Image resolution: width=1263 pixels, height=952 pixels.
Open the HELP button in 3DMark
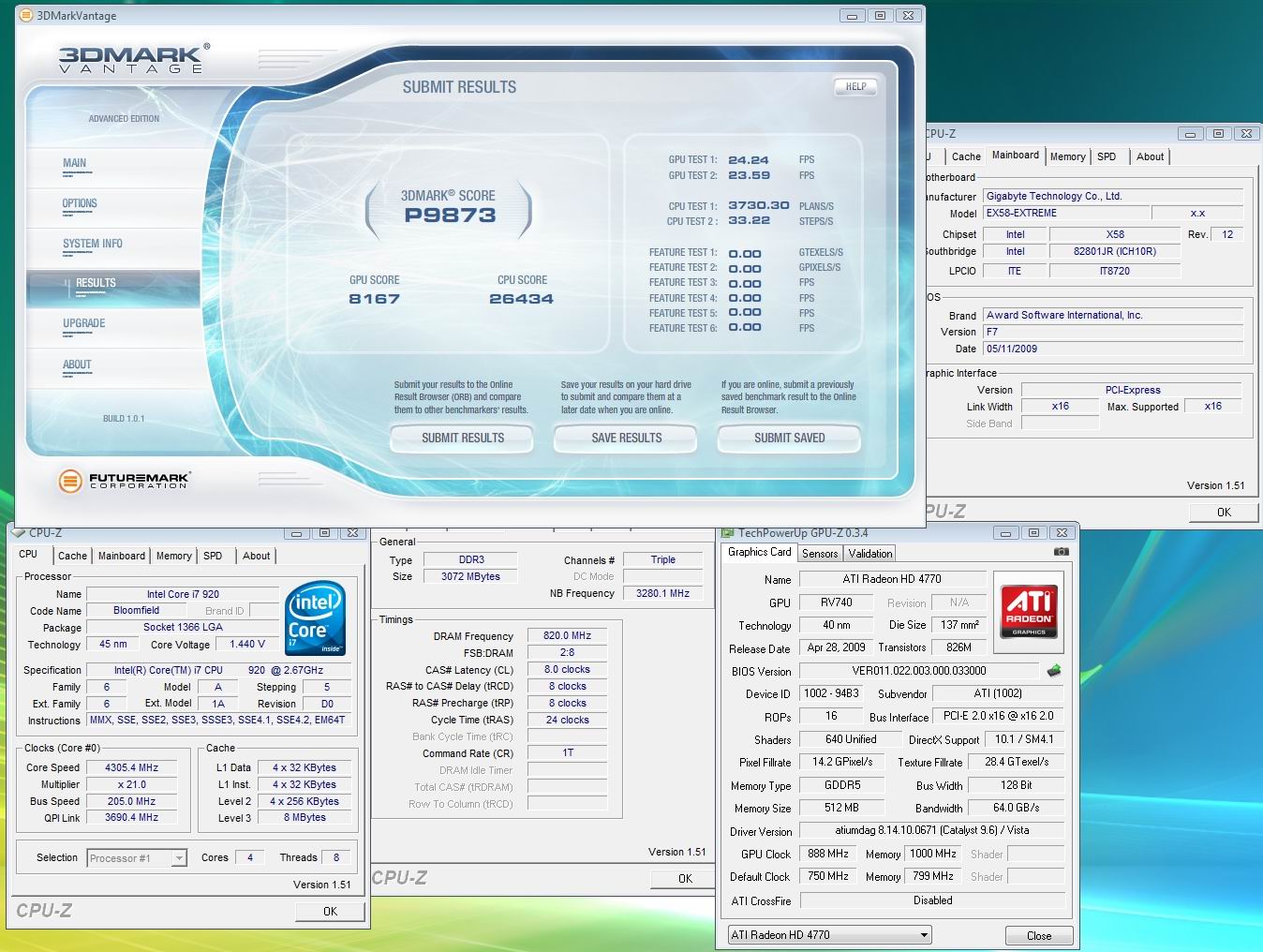point(855,87)
